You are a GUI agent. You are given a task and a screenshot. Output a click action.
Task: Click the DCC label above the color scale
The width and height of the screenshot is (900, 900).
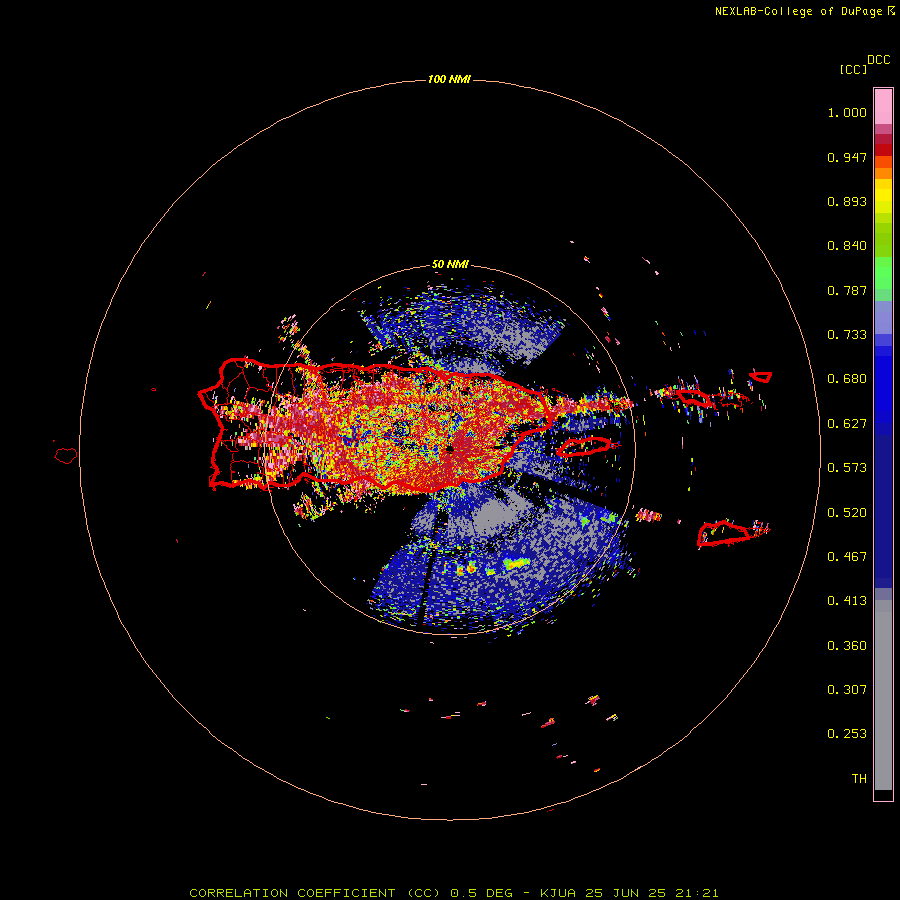(879, 60)
